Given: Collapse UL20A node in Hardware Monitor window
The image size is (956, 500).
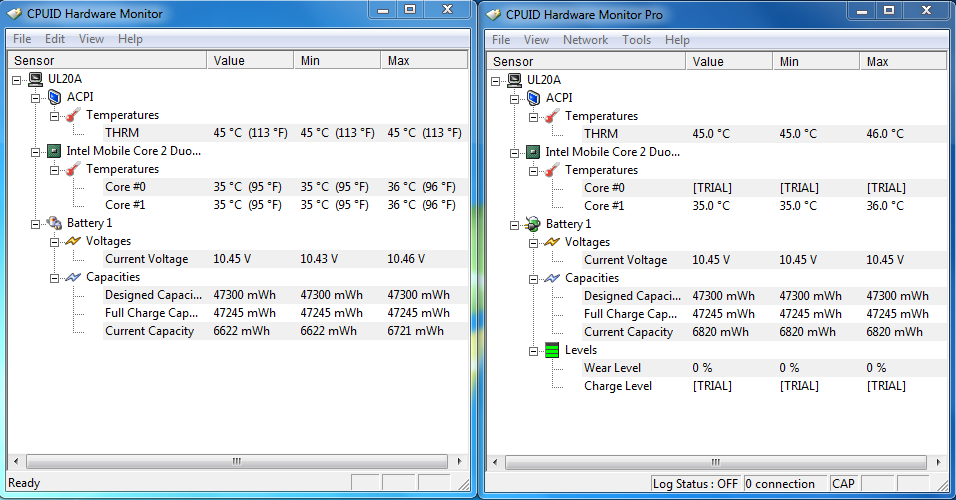Looking at the screenshot, I should [16, 80].
